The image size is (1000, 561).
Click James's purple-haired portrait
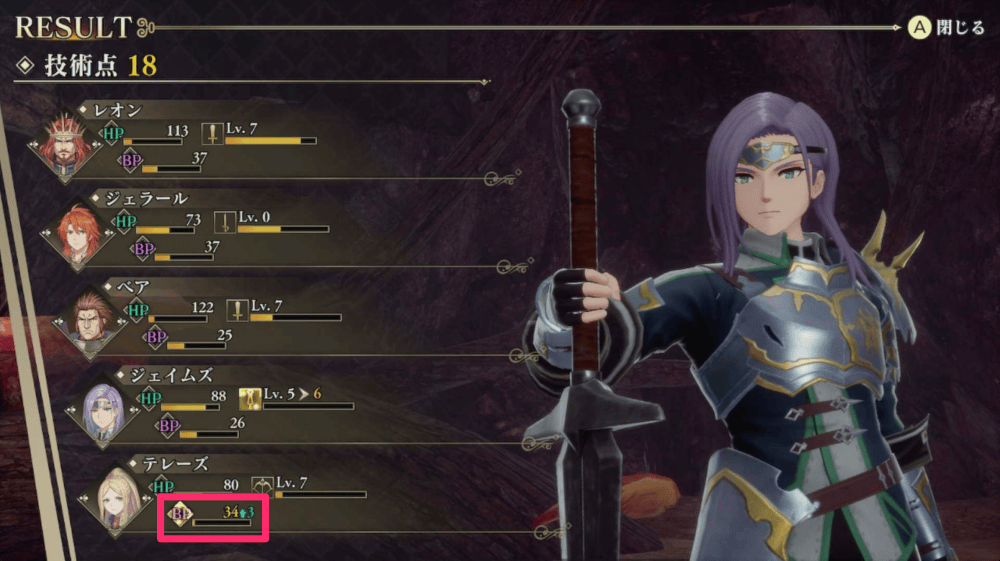click(102, 412)
